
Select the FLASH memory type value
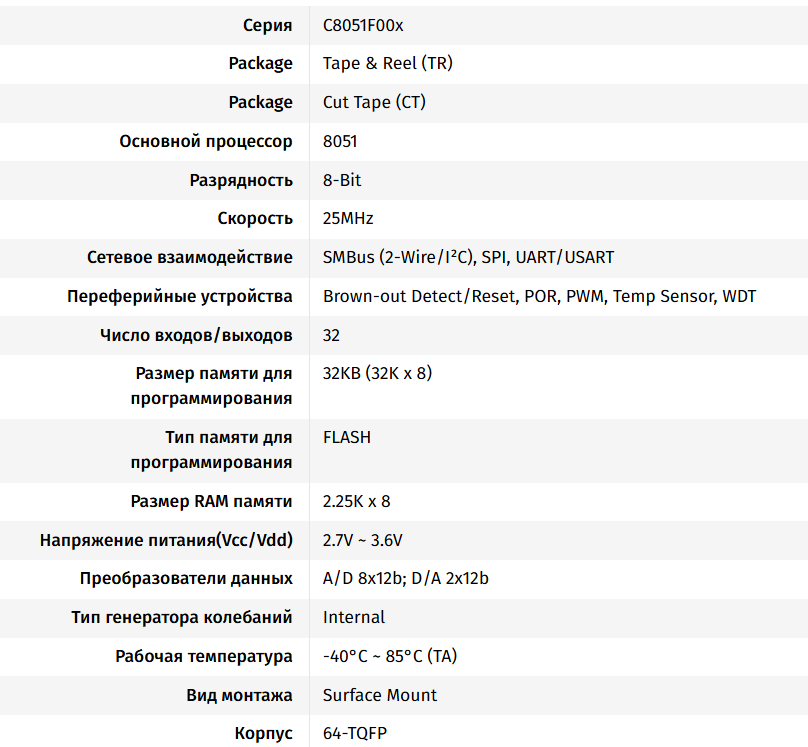(347, 437)
